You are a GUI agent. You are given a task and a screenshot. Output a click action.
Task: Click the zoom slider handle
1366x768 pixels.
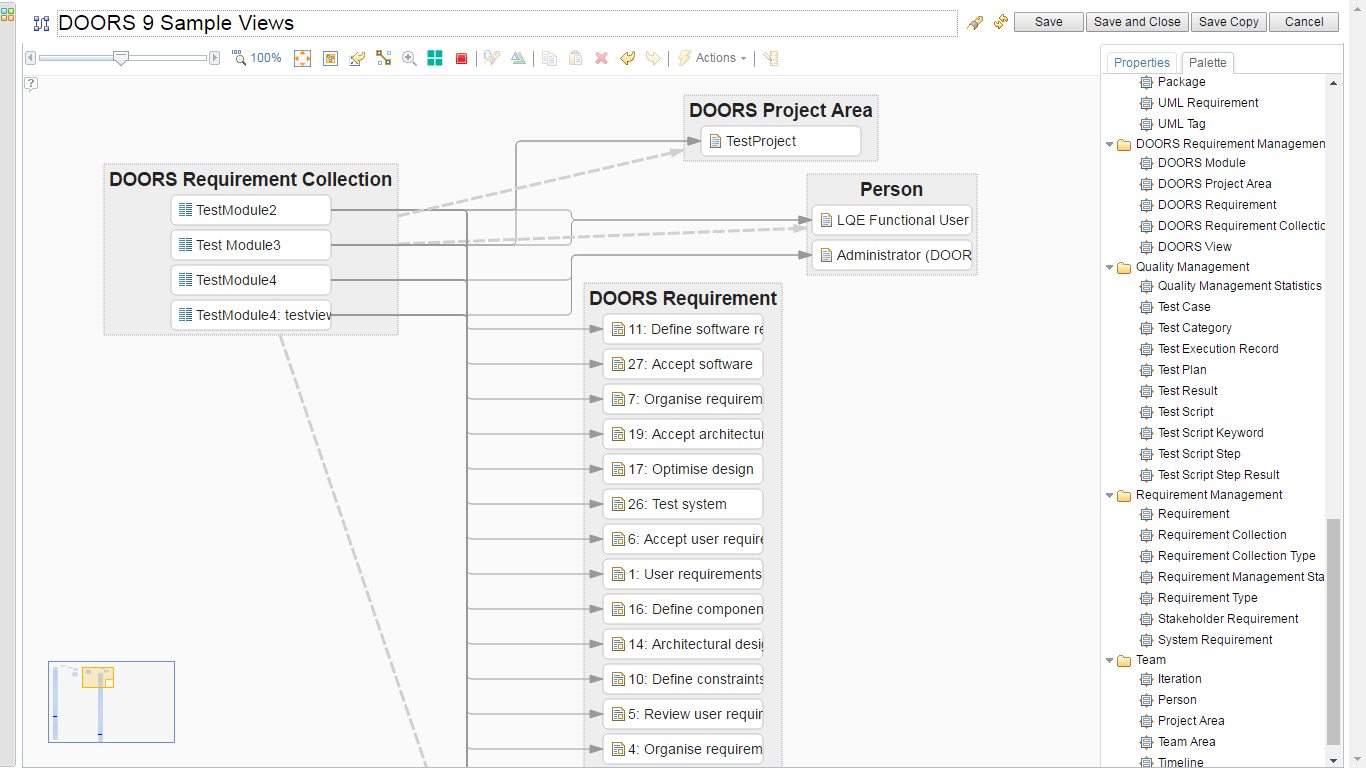pyautogui.click(x=121, y=59)
